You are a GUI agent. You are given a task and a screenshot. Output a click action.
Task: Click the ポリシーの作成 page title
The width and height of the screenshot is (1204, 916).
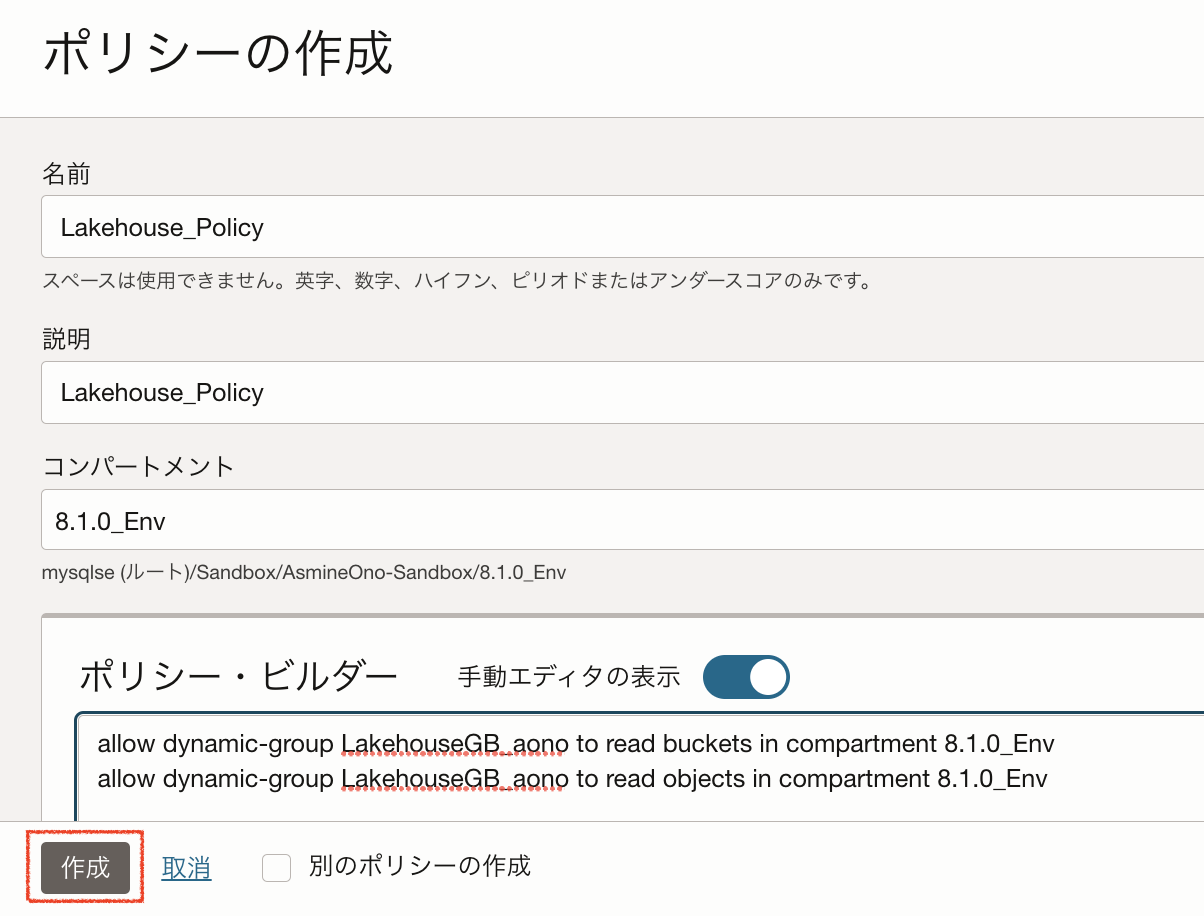click(x=218, y=54)
